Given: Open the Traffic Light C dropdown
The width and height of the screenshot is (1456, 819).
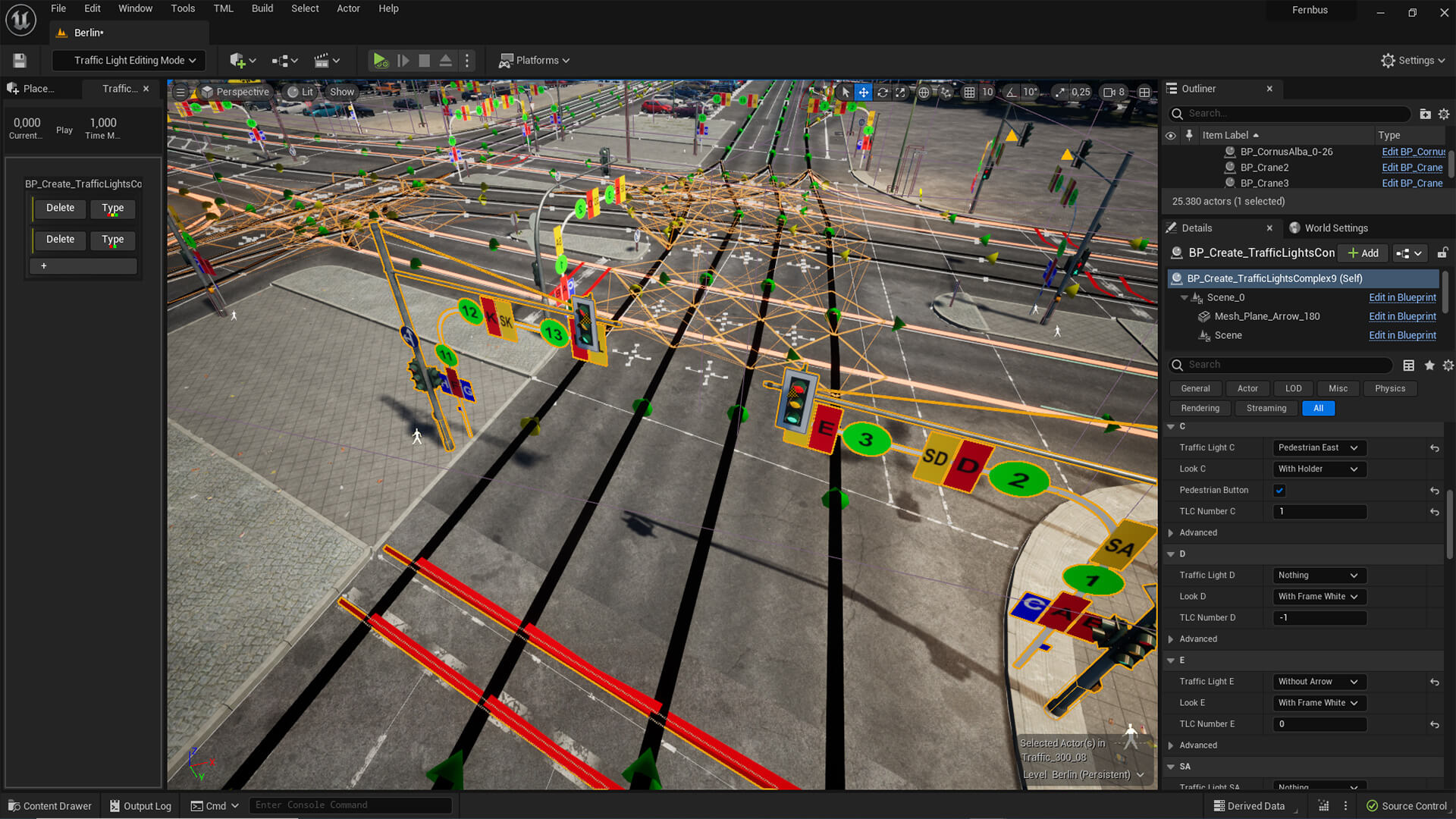Looking at the screenshot, I should (x=1318, y=448).
